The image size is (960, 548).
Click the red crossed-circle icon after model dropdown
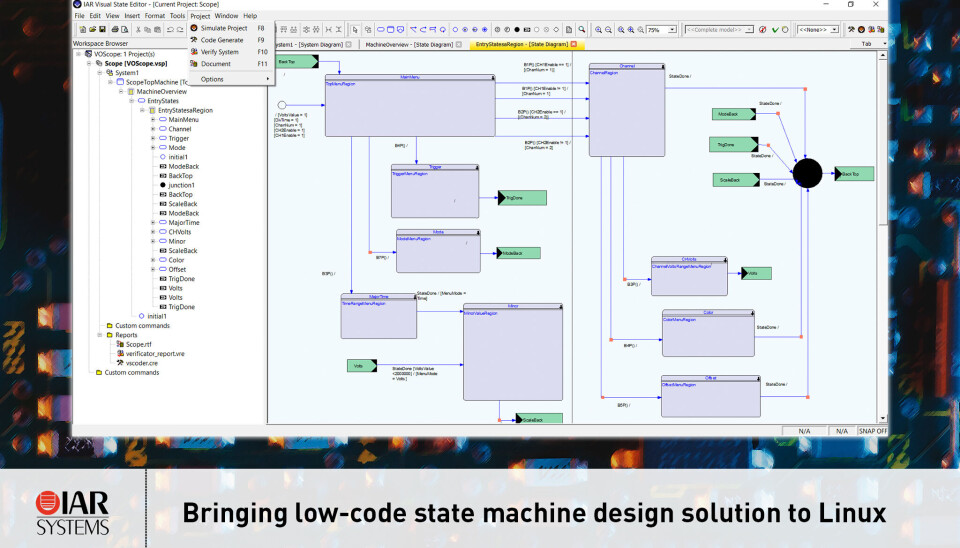tap(762, 29)
